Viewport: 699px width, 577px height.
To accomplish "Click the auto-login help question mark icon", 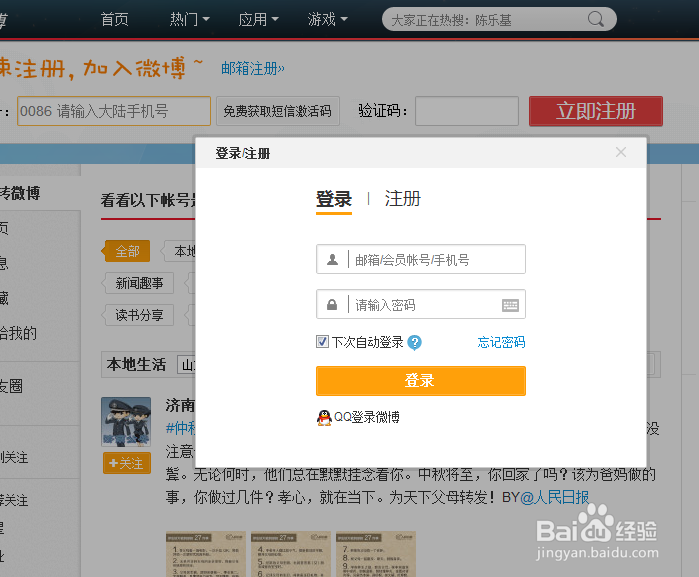I will coord(414,342).
